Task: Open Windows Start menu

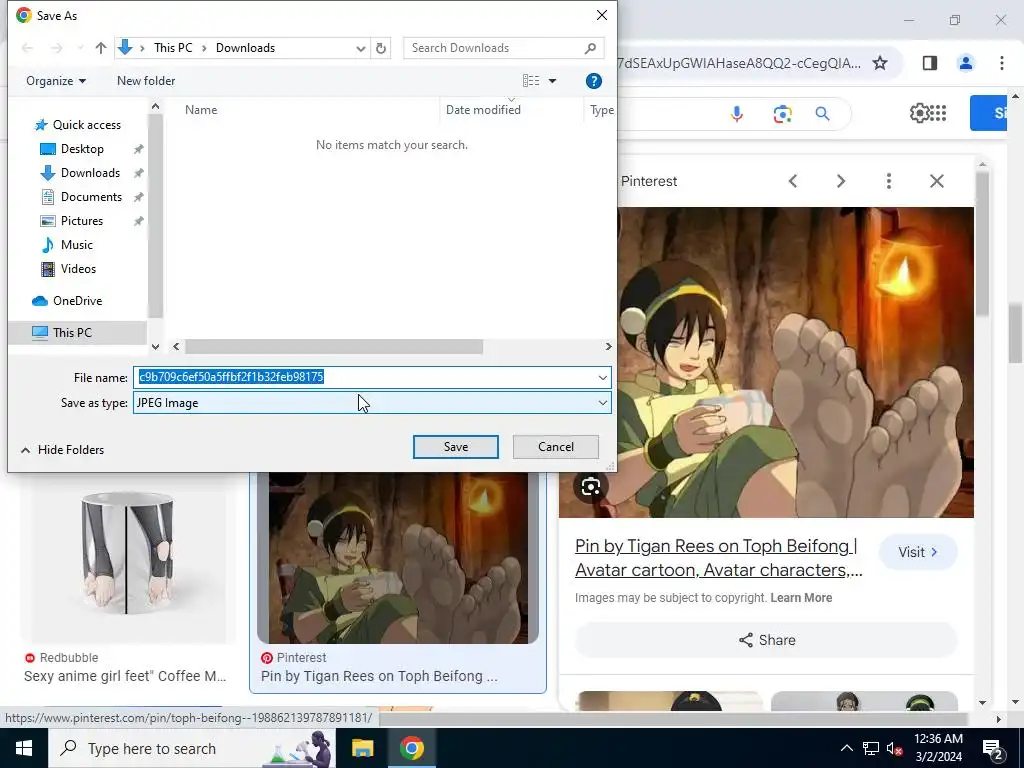Action: [x=24, y=748]
